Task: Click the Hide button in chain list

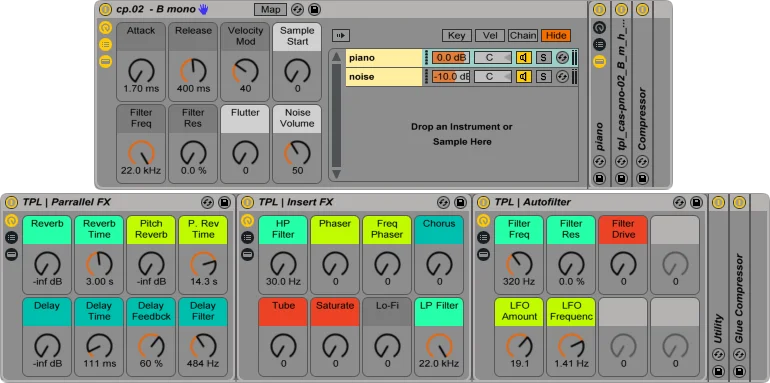Action: pyautogui.click(x=556, y=35)
